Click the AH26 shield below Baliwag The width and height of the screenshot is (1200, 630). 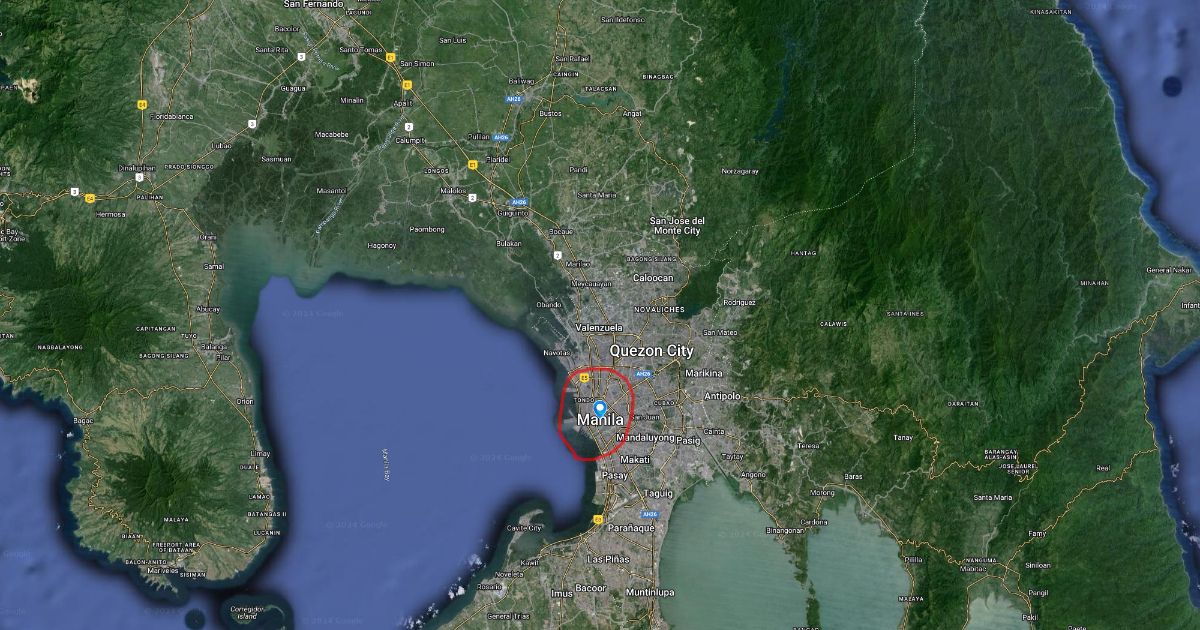[515, 100]
